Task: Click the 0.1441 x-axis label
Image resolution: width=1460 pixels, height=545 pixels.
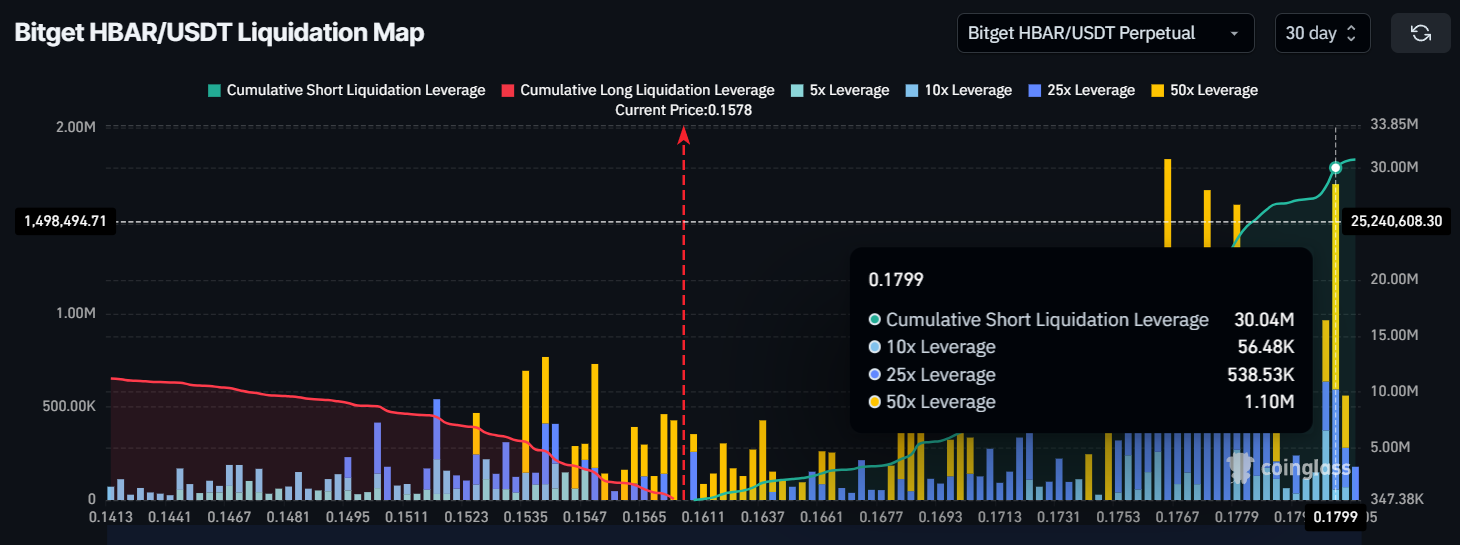Action: point(168,517)
